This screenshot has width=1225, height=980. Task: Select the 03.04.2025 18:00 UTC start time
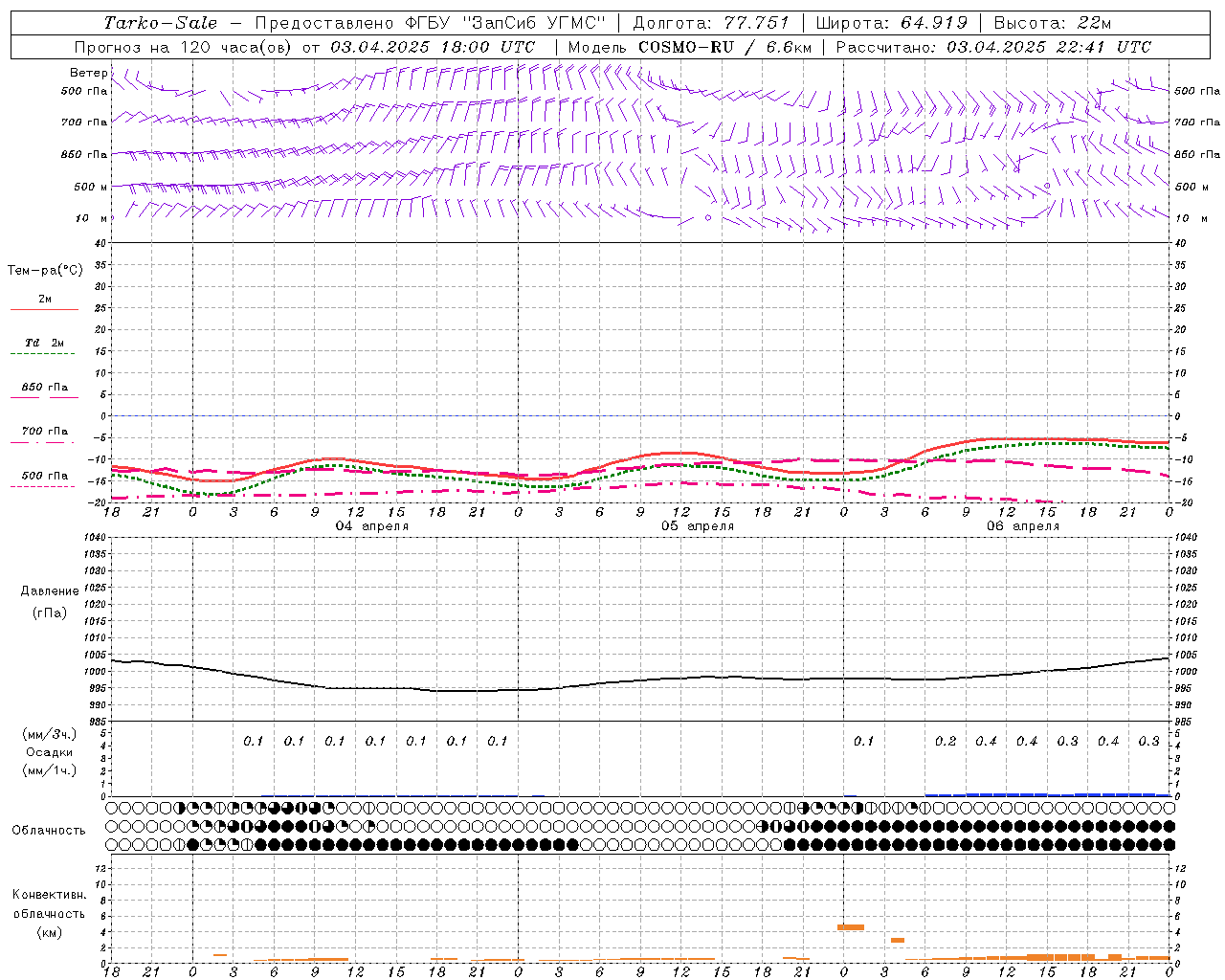tap(433, 47)
